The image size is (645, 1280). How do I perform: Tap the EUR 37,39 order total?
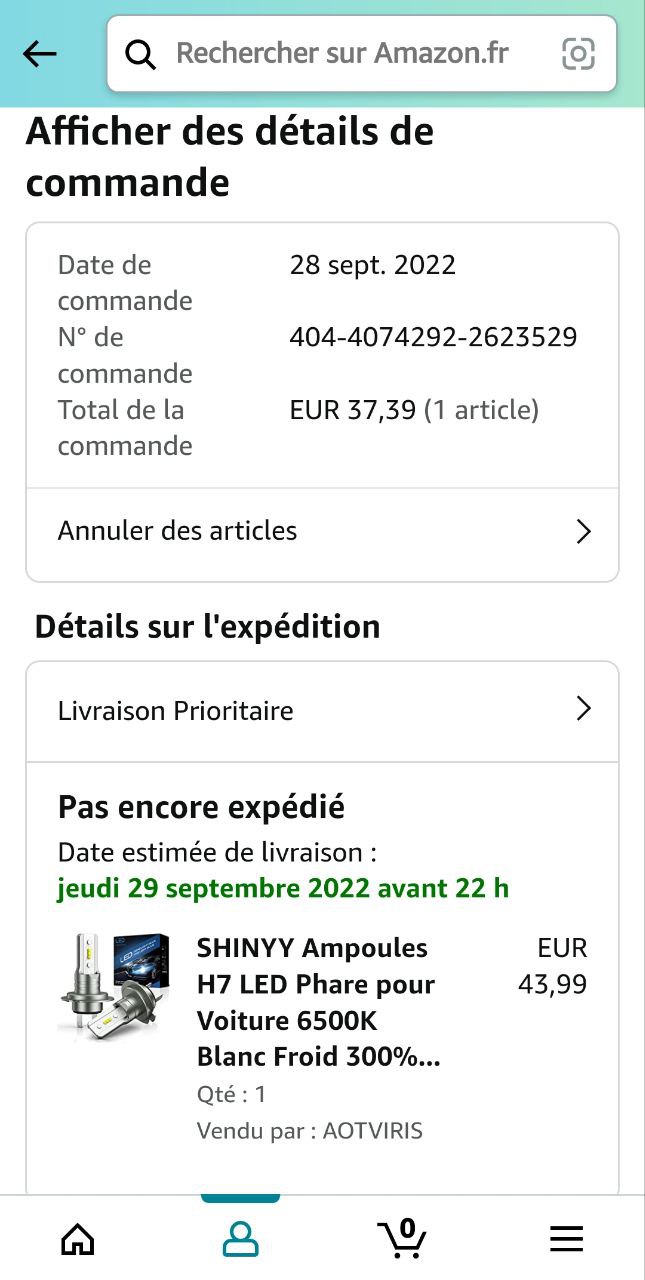tap(352, 410)
